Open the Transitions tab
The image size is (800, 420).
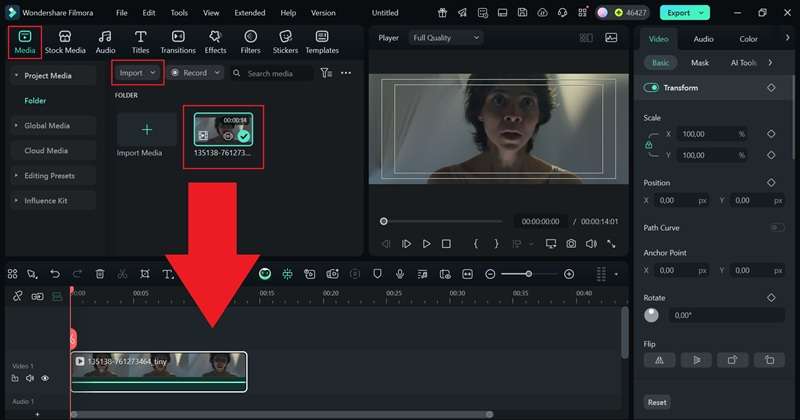pyautogui.click(x=178, y=42)
